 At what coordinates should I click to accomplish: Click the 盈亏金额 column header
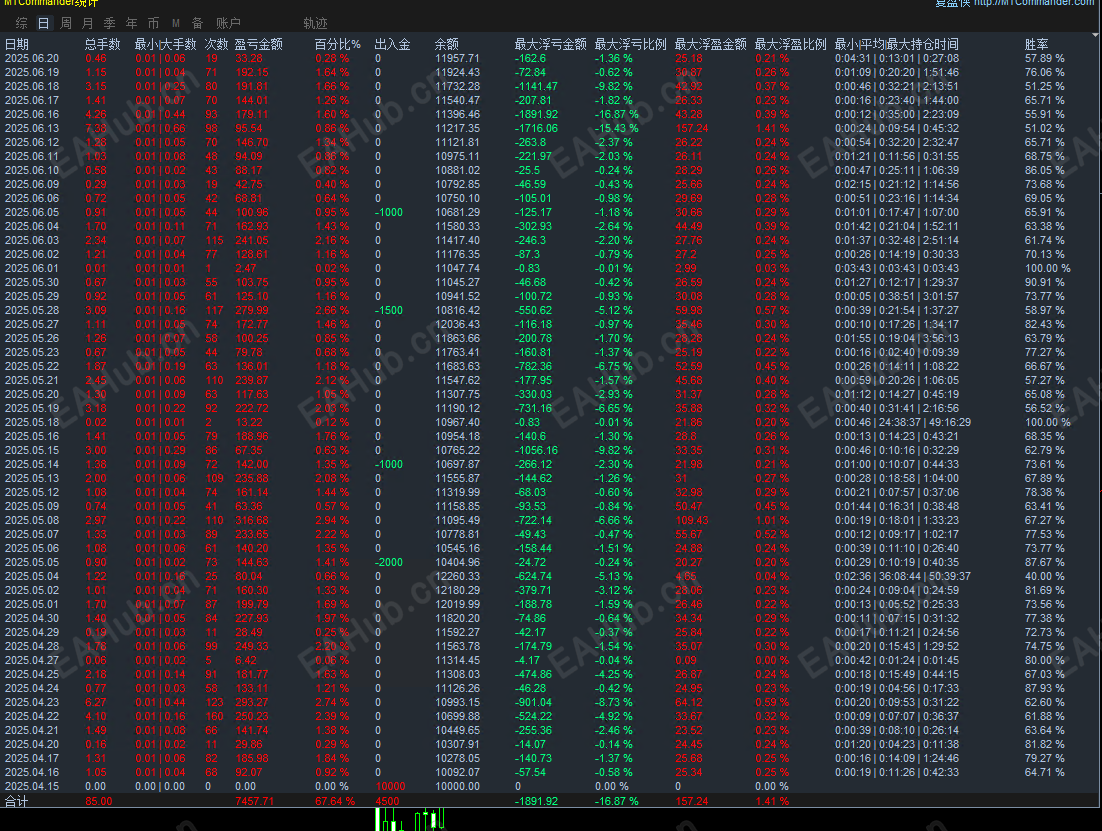point(259,44)
